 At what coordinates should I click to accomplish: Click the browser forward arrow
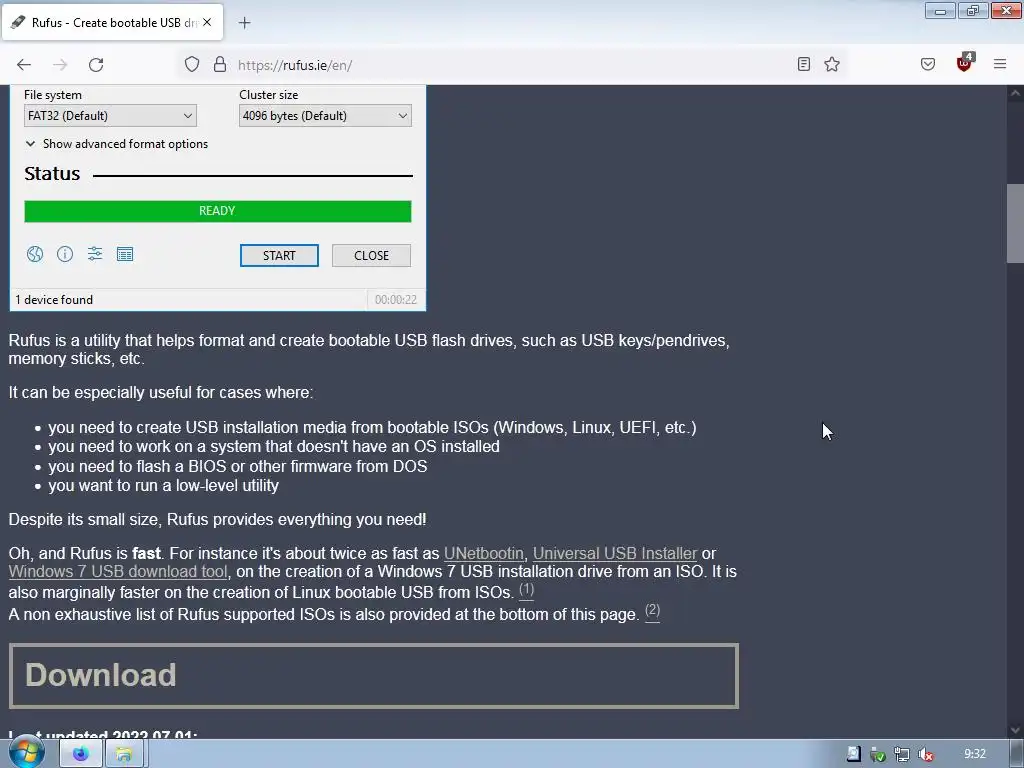coord(60,65)
